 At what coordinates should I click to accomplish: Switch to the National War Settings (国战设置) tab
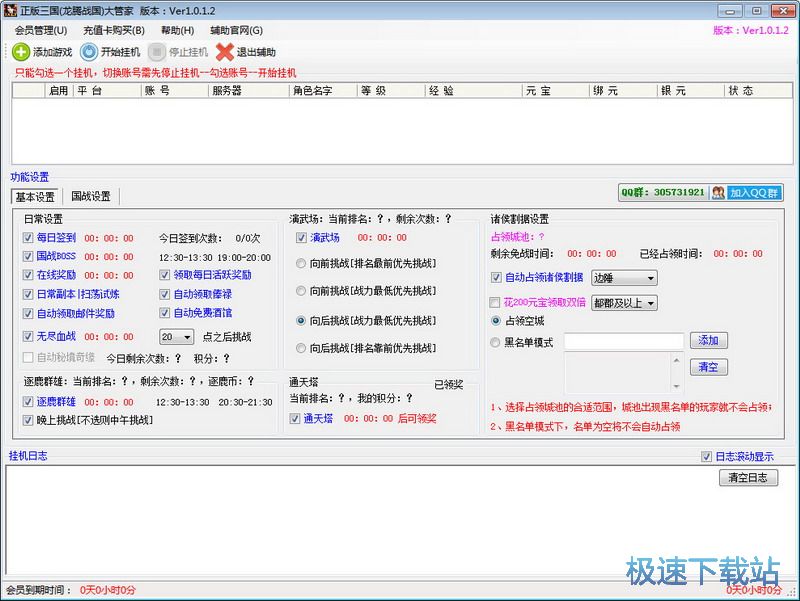pyautogui.click(x=90, y=197)
